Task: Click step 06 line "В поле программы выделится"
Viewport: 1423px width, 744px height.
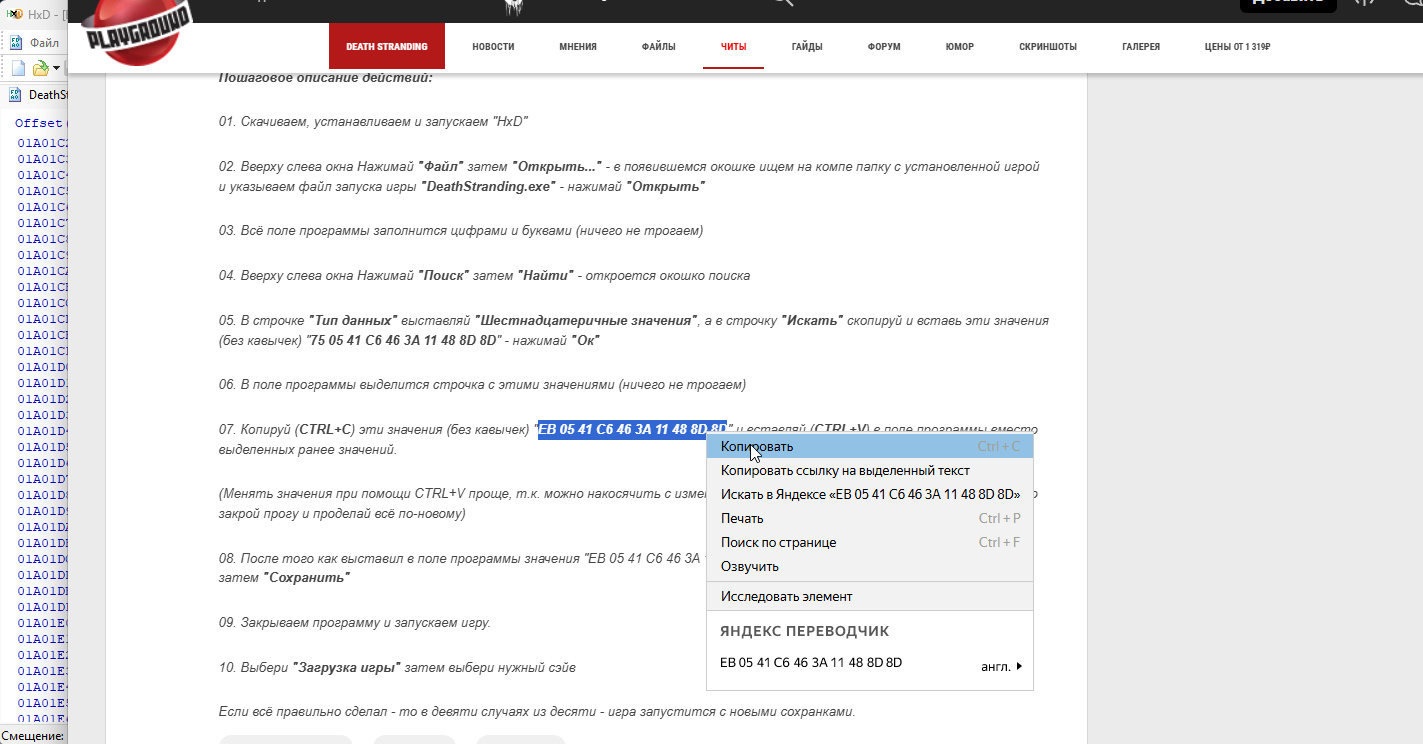Action: 482,384
